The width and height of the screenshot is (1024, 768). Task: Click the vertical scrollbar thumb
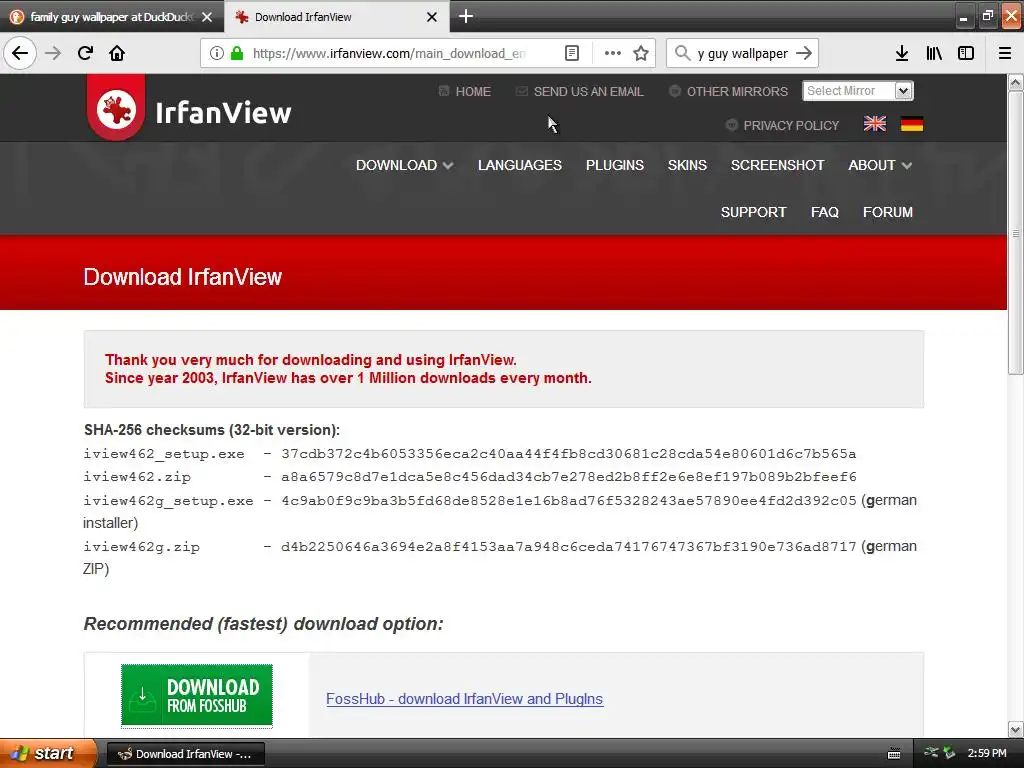point(1015,233)
